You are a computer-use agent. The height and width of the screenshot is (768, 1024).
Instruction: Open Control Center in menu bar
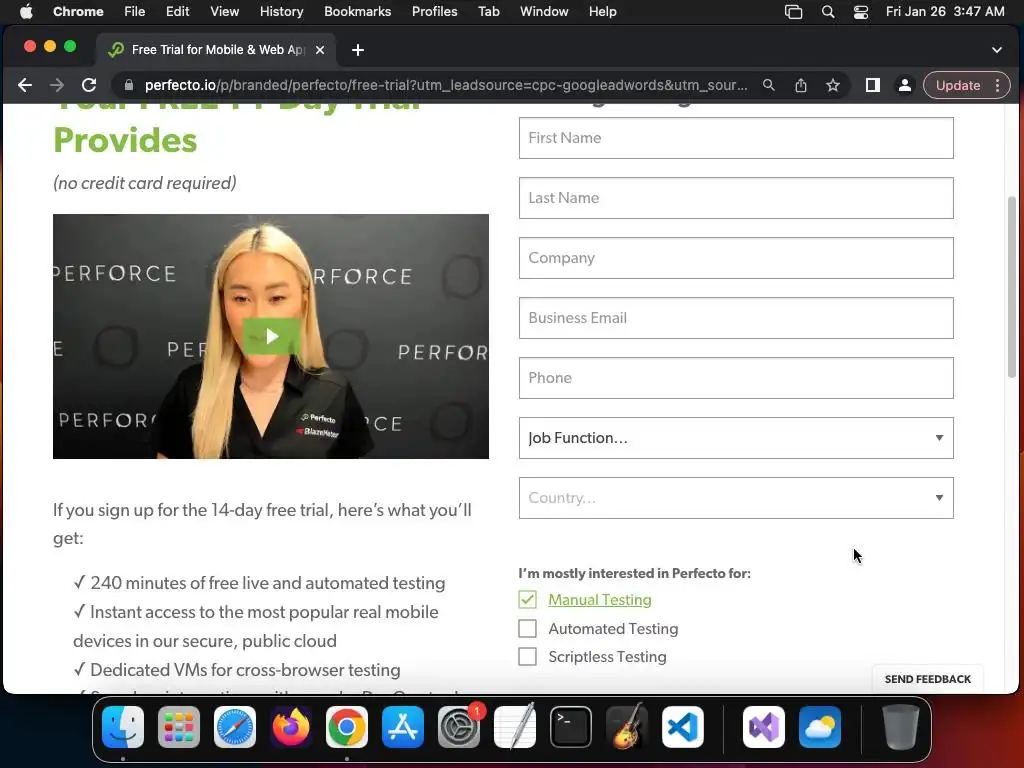861,12
